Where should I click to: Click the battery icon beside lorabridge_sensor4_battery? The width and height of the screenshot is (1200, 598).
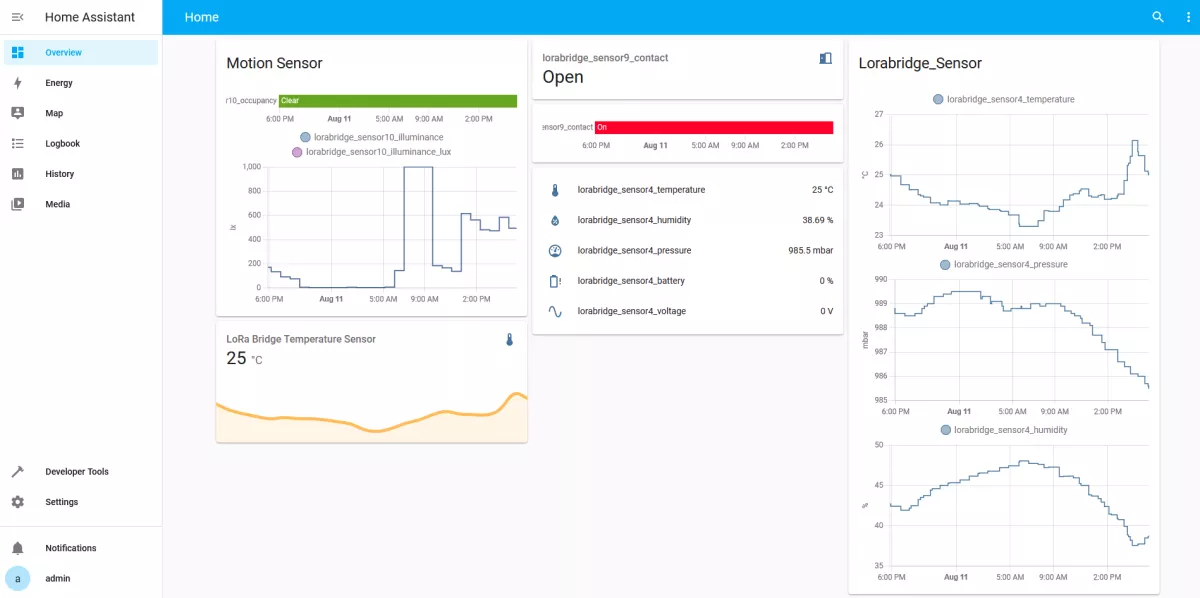point(555,281)
